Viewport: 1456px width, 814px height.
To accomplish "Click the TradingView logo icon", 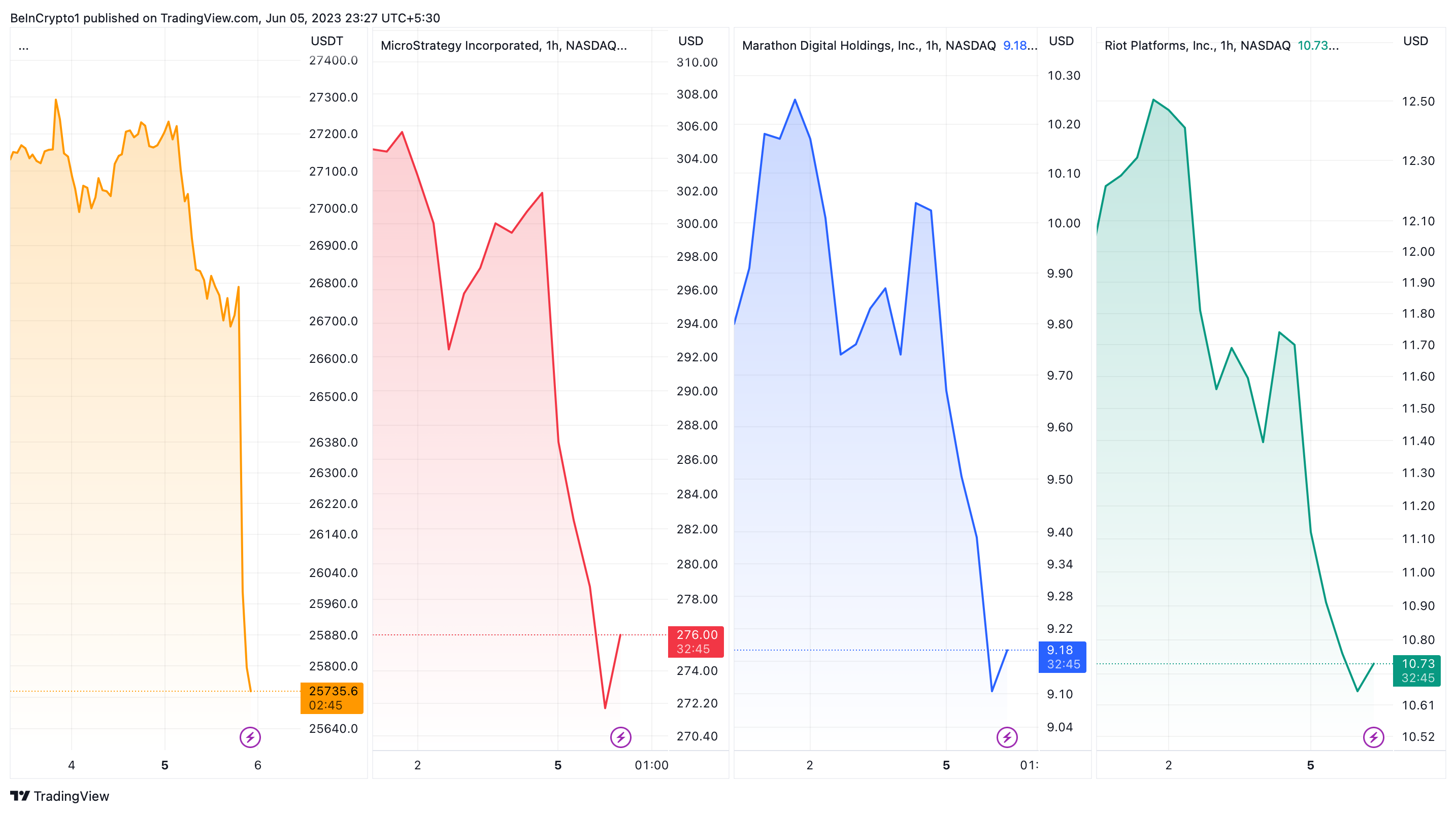I will click(x=20, y=796).
